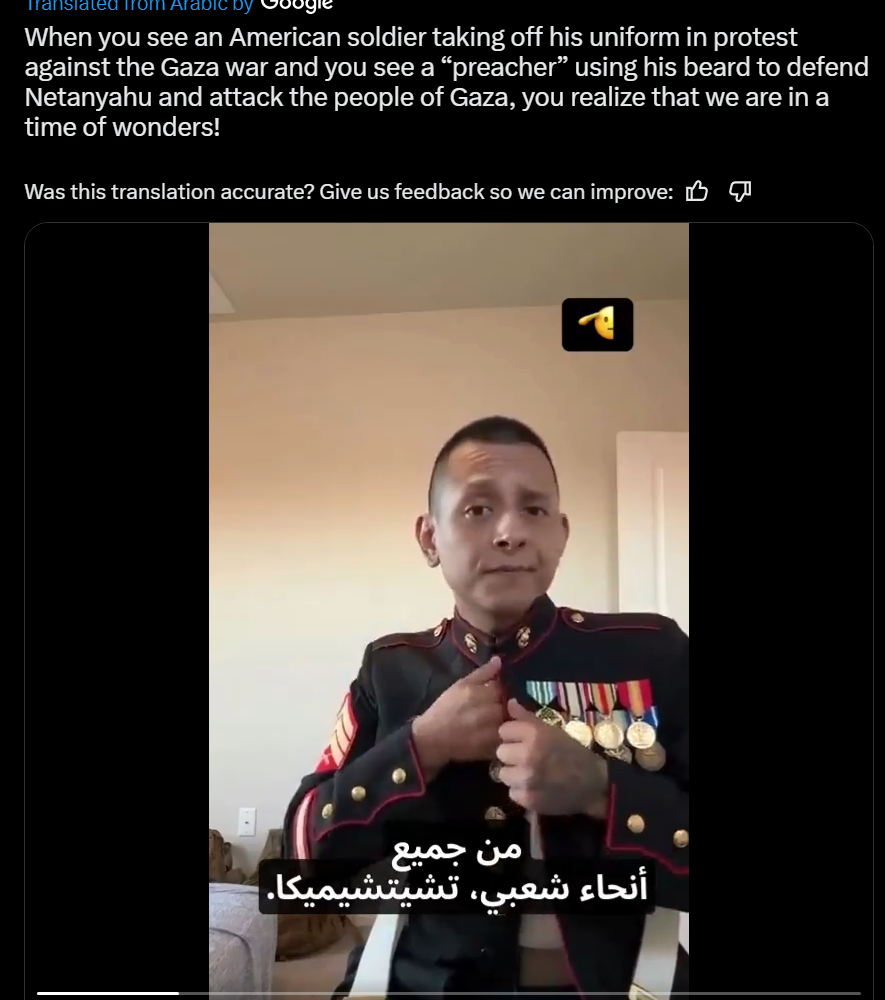
Task: Click the wall light switch in video
Action: tap(247, 821)
